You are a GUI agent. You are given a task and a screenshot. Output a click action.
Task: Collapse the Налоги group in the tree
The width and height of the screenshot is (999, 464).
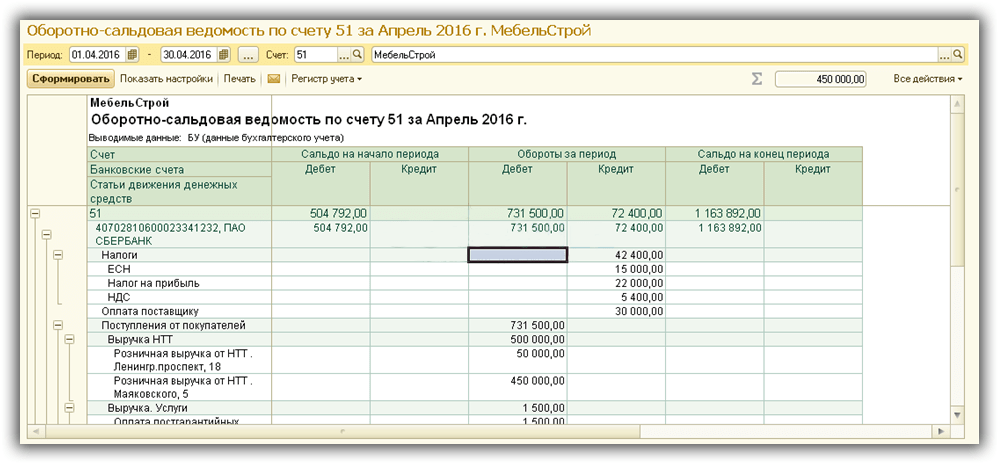57,255
